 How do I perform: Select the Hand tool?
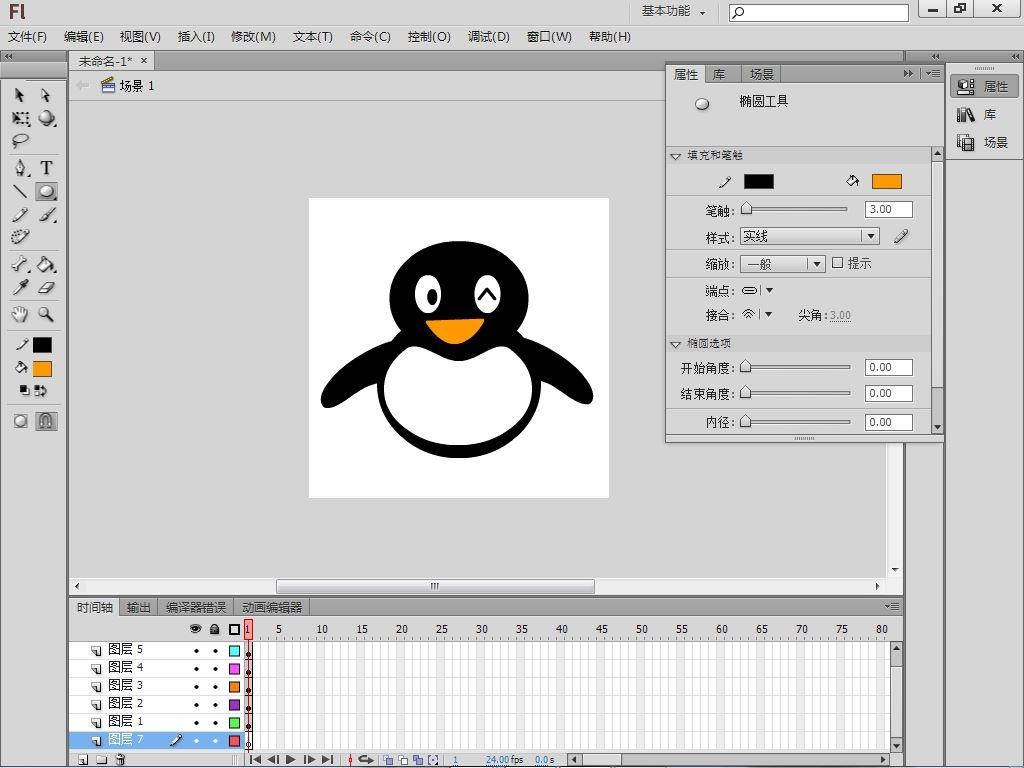pos(20,314)
